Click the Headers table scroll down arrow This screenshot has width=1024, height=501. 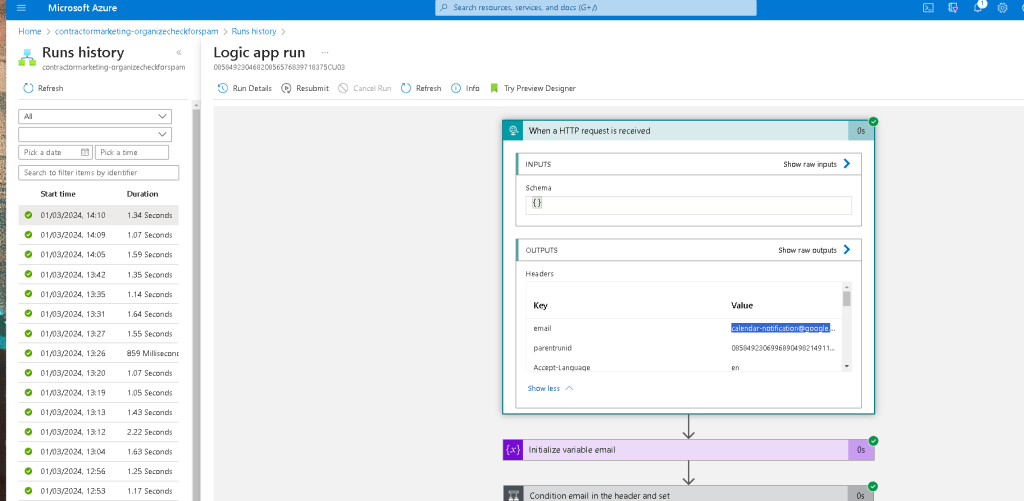tap(846, 366)
